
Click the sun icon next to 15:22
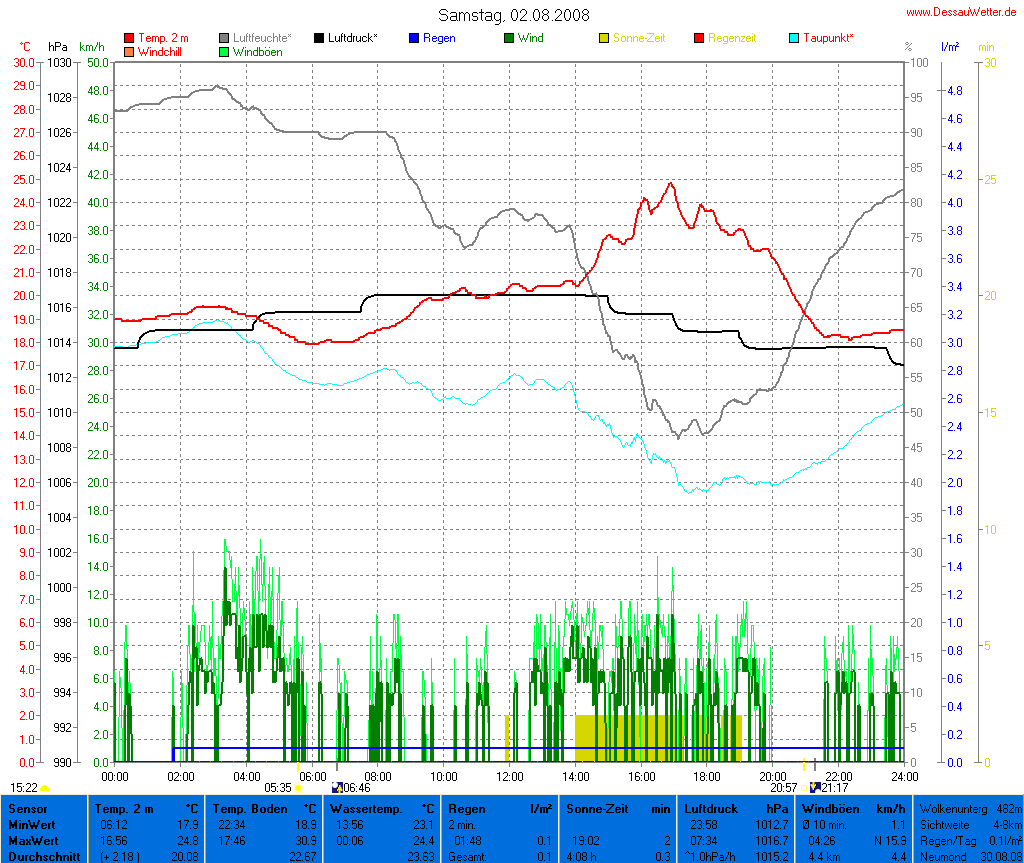45,789
